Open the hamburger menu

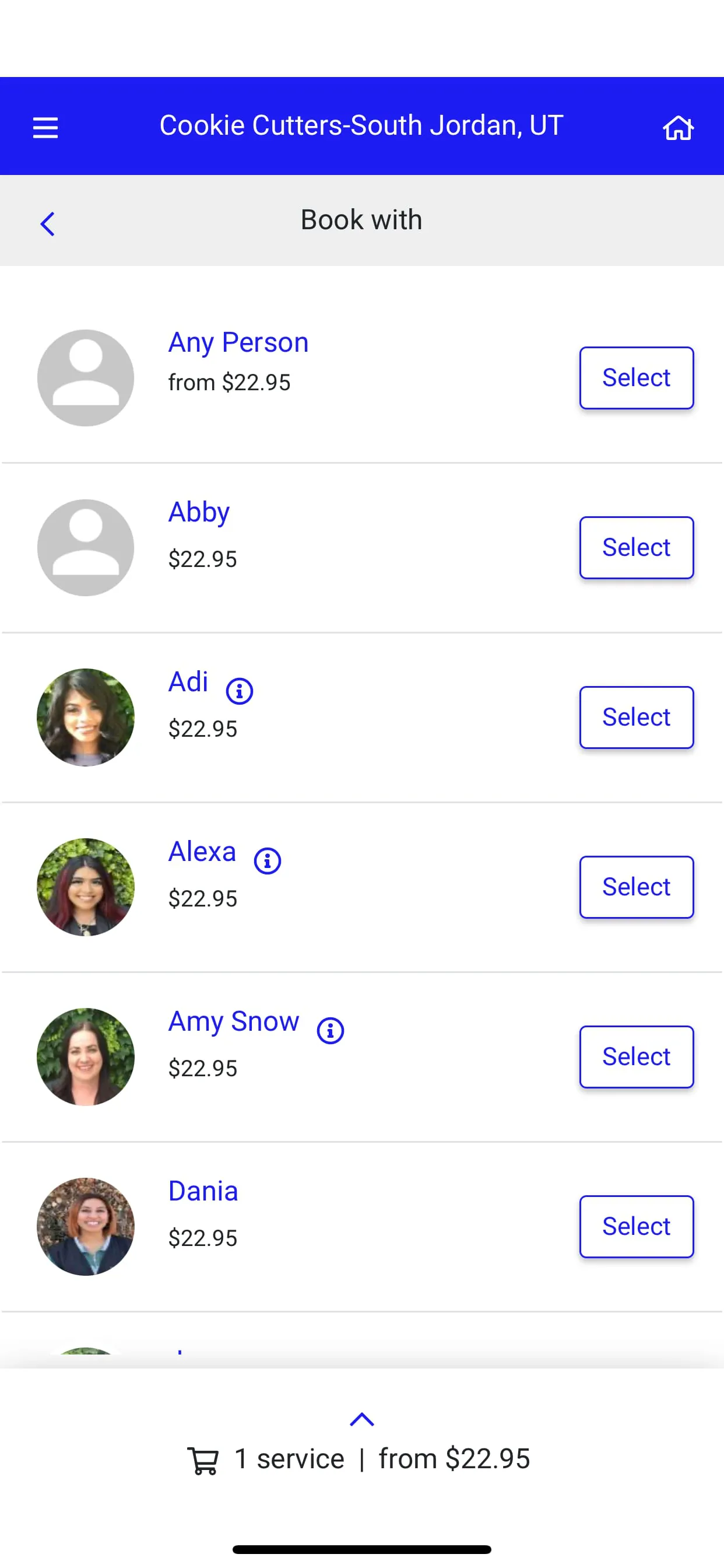click(45, 128)
